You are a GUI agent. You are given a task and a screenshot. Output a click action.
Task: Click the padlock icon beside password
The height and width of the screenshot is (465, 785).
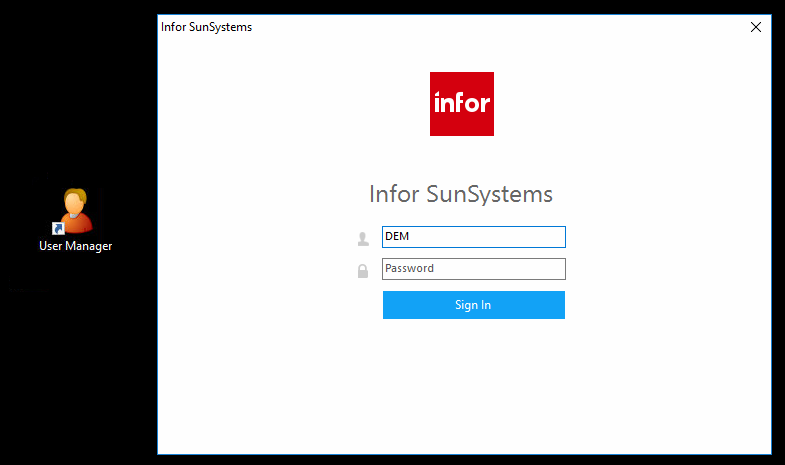click(x=362, y=271)
